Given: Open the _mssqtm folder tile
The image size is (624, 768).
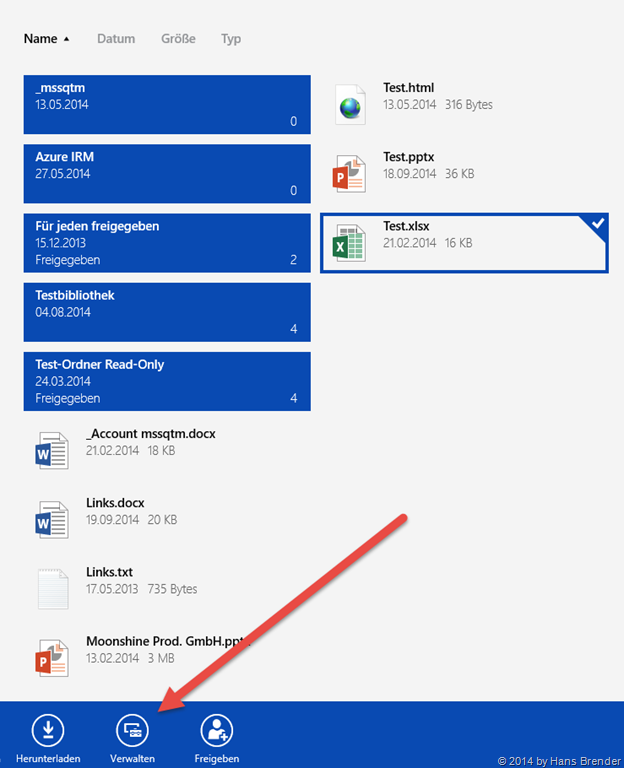Looking at the screenshot, I should 166,105.
